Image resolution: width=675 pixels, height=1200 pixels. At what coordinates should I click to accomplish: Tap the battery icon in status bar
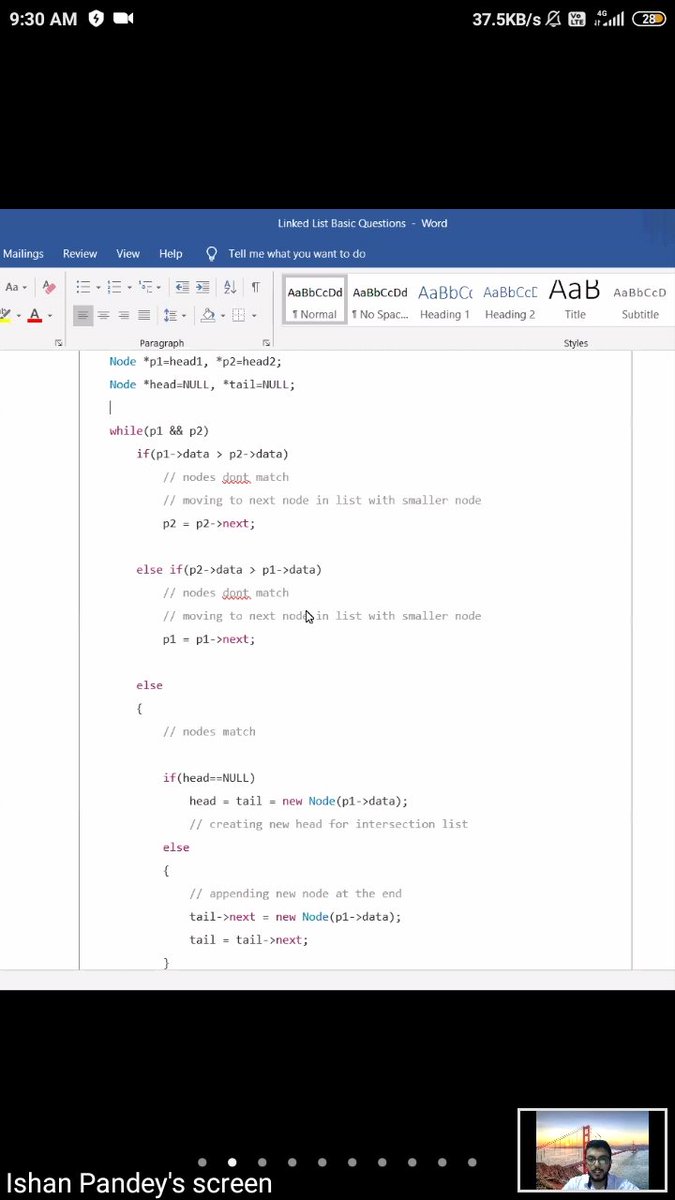[651, 18]
